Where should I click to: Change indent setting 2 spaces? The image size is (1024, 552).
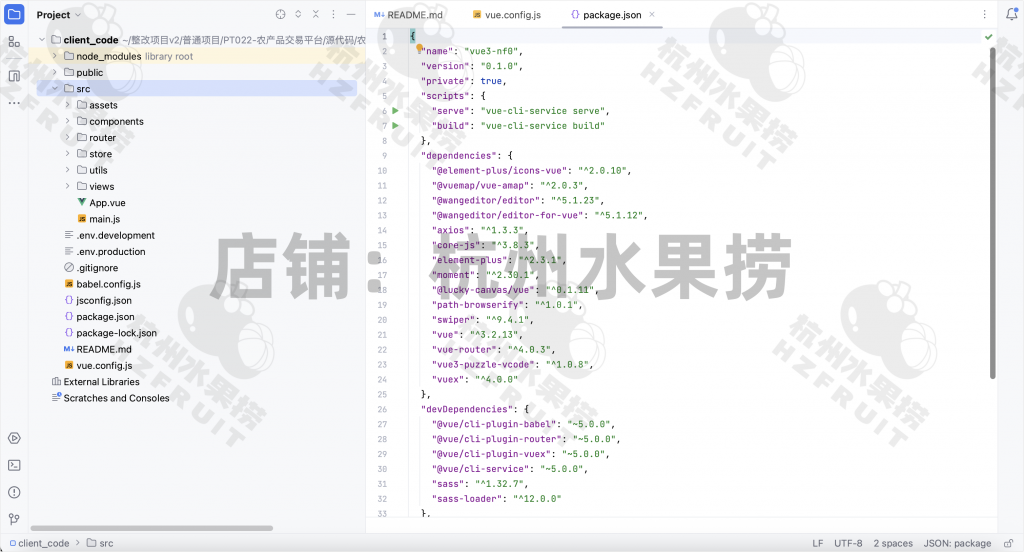(x=893, y=543)
